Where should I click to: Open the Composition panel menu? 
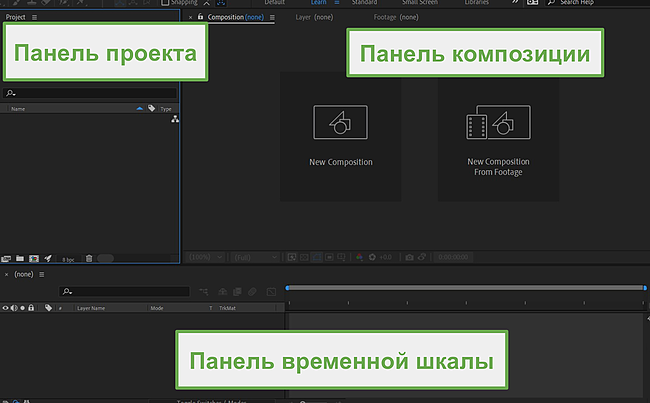tap(272, 17)
